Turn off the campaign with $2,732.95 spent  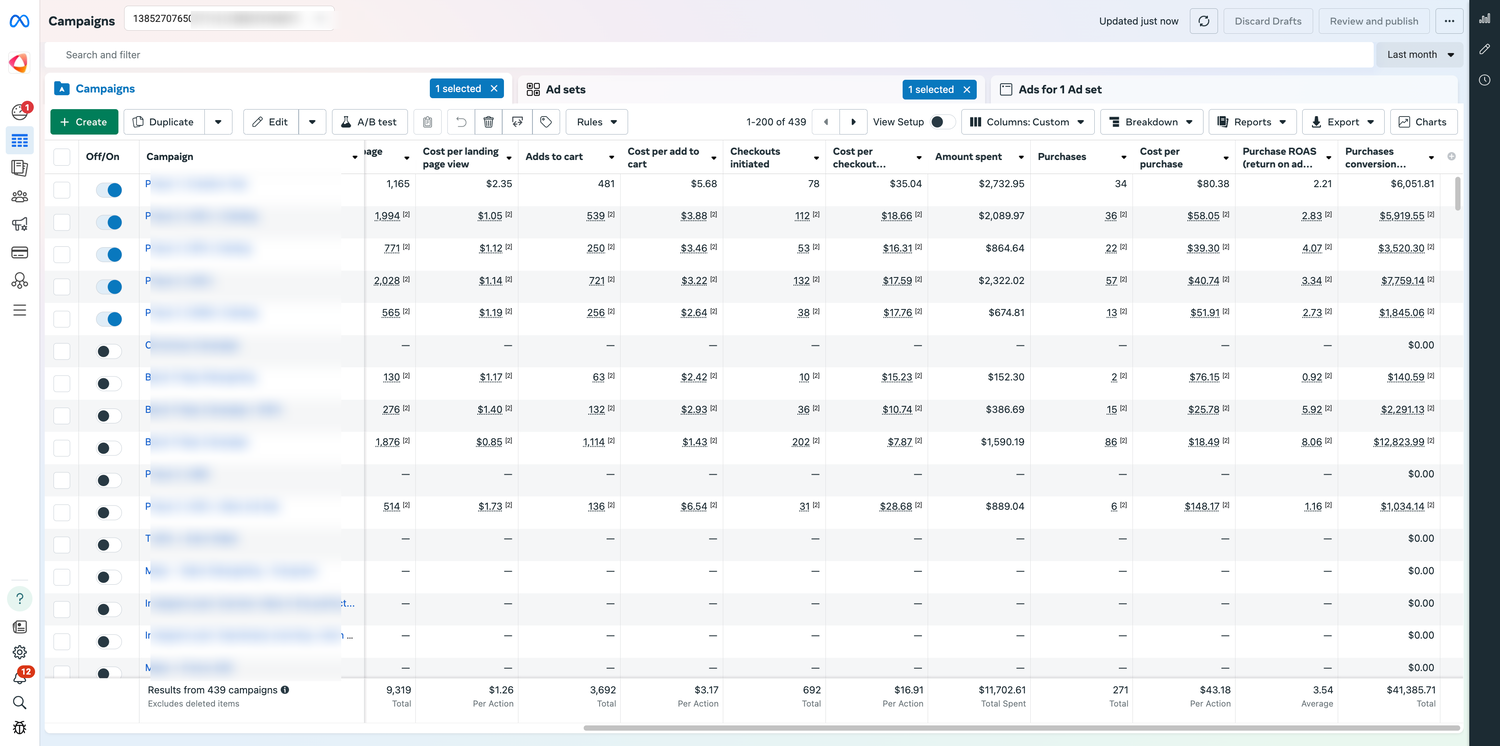[x=108, y=189]
